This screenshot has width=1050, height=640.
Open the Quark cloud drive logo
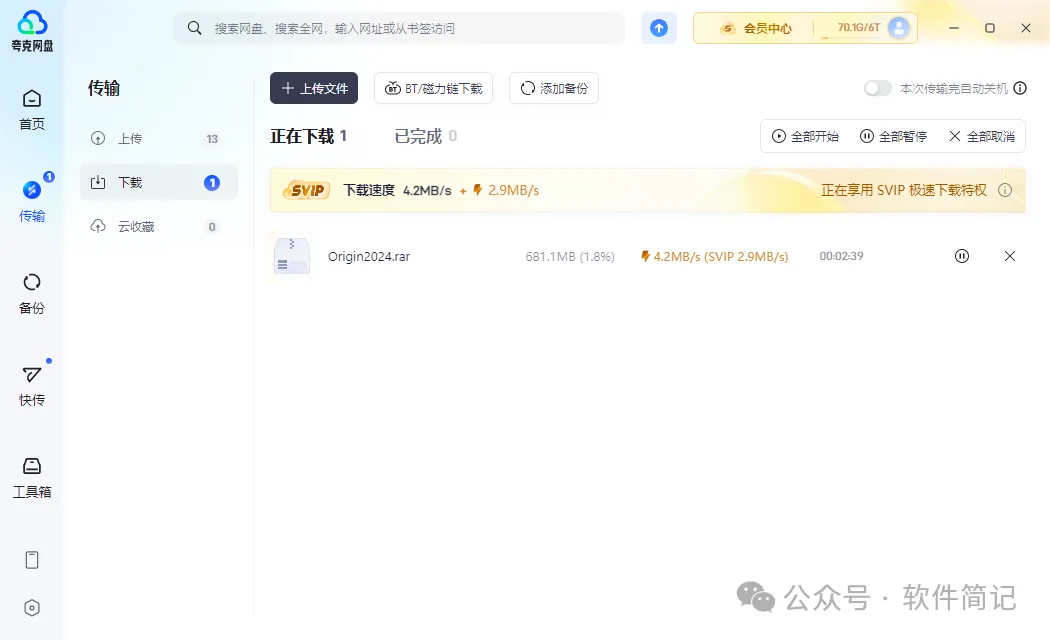[x=32, y=31]
